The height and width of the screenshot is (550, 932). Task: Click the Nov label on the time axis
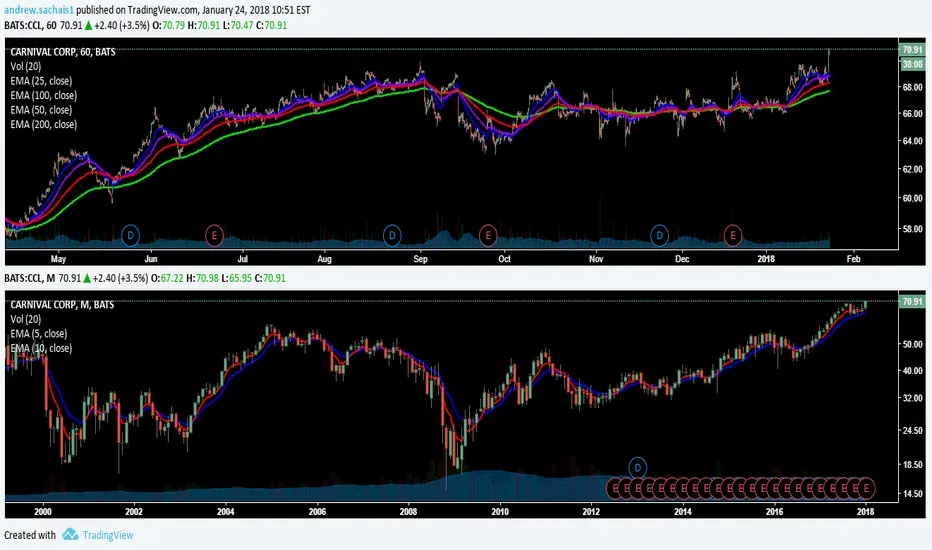[596, 259]
